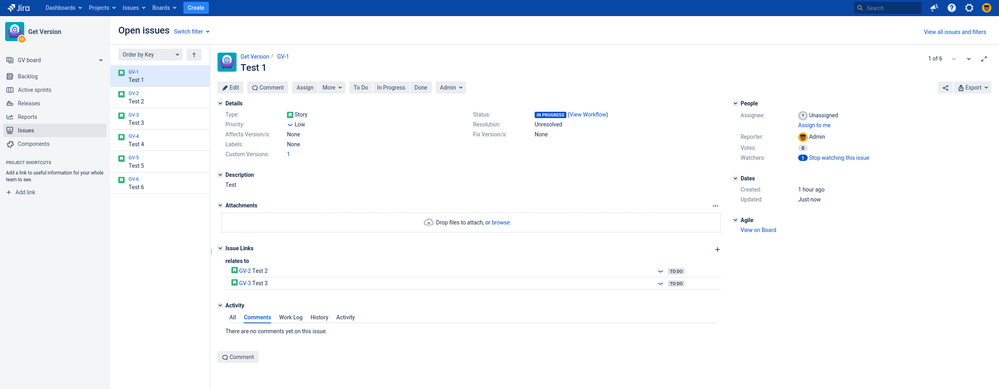Image resolution: width=999 pixels, height=389 pixels.
Task: Switch to the Activity tab
Action: [345, 317]
